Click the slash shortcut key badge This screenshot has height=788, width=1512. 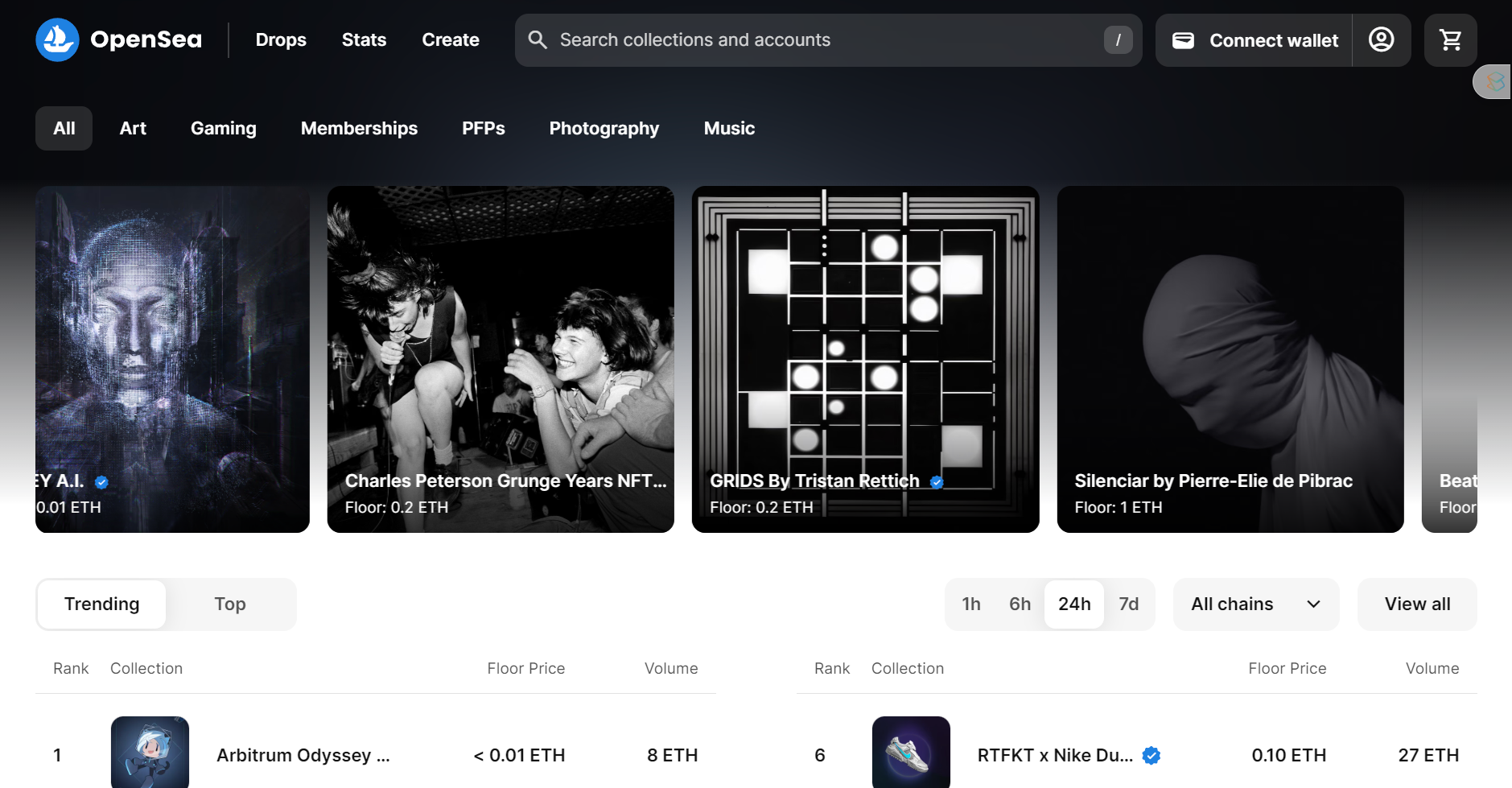(x=1118, y=39)
